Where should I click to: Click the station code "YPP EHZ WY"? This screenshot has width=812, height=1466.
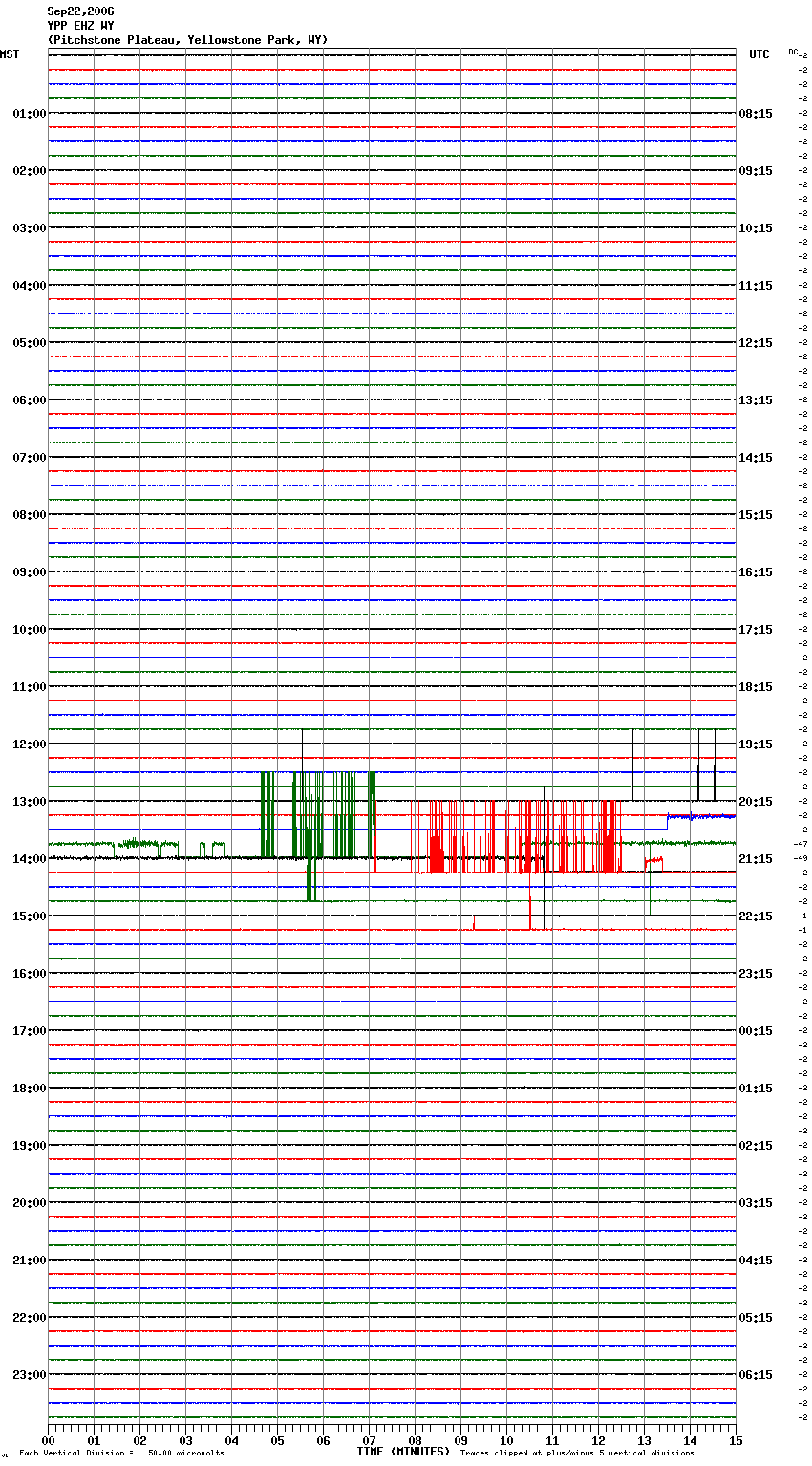coord(80,26)
